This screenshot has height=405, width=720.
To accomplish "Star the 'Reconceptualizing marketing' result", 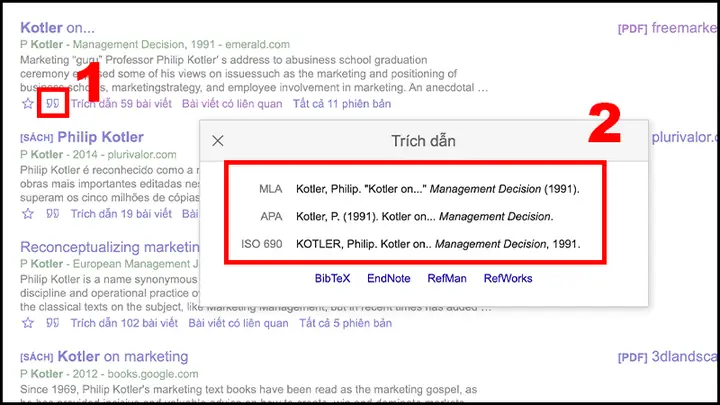I will 28,323.
